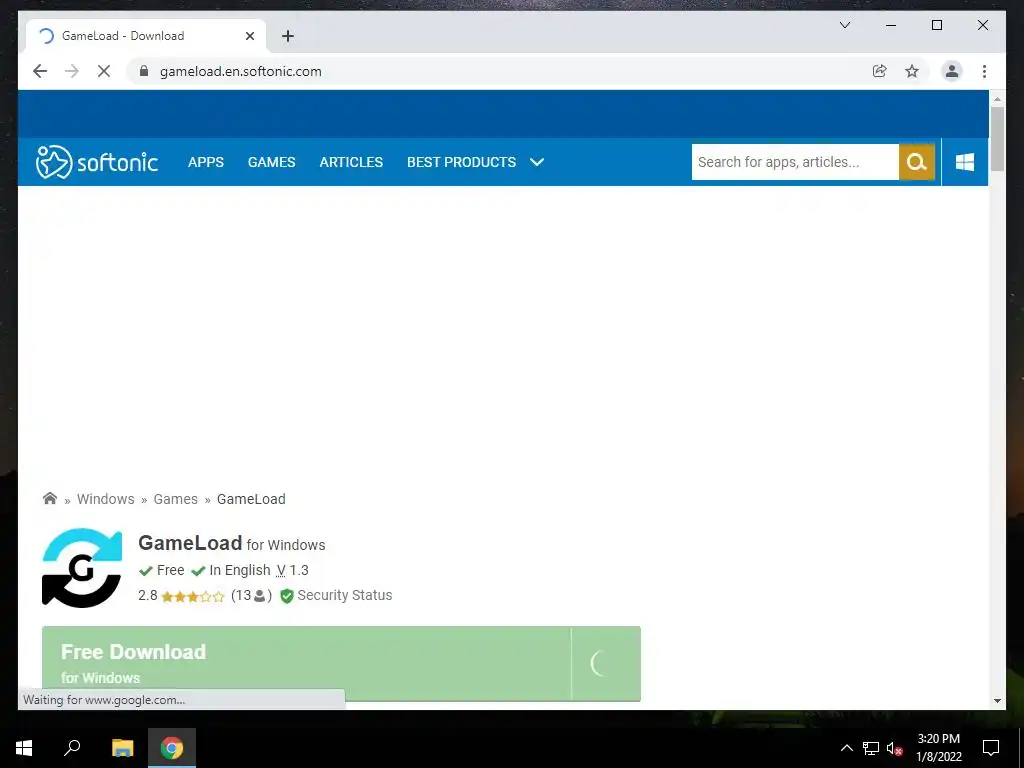This screenshot has width=1024, height=768.
Task: Click the Free Download for Windows button
Action: coord(341,664)
